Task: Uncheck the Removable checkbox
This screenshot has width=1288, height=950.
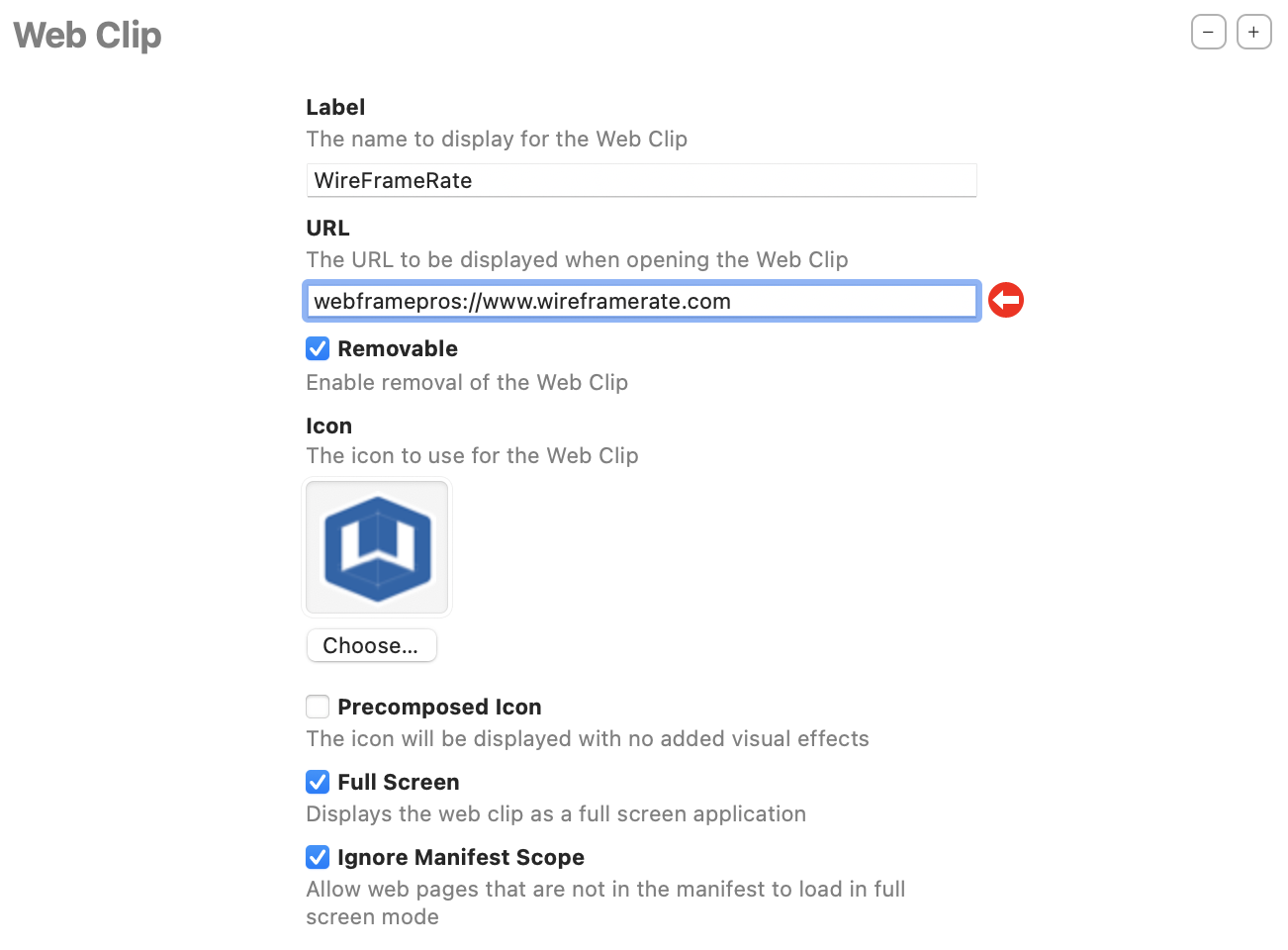Action: tap(318, 348)
